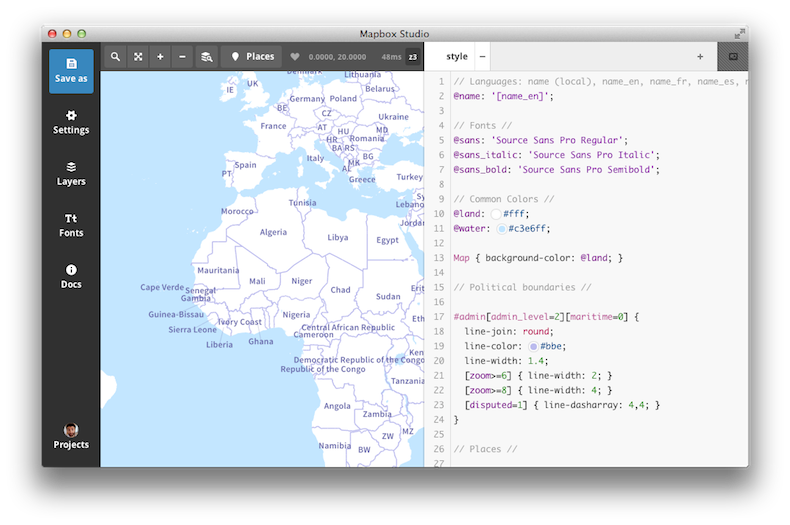Click the Spain label on the map
This screenshot has height=525, width=790.
245,165
